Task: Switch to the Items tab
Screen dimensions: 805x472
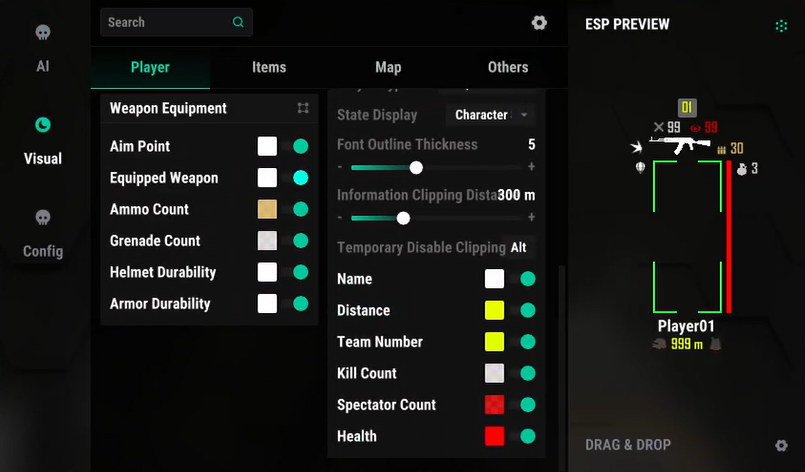Action: point(269,67)
